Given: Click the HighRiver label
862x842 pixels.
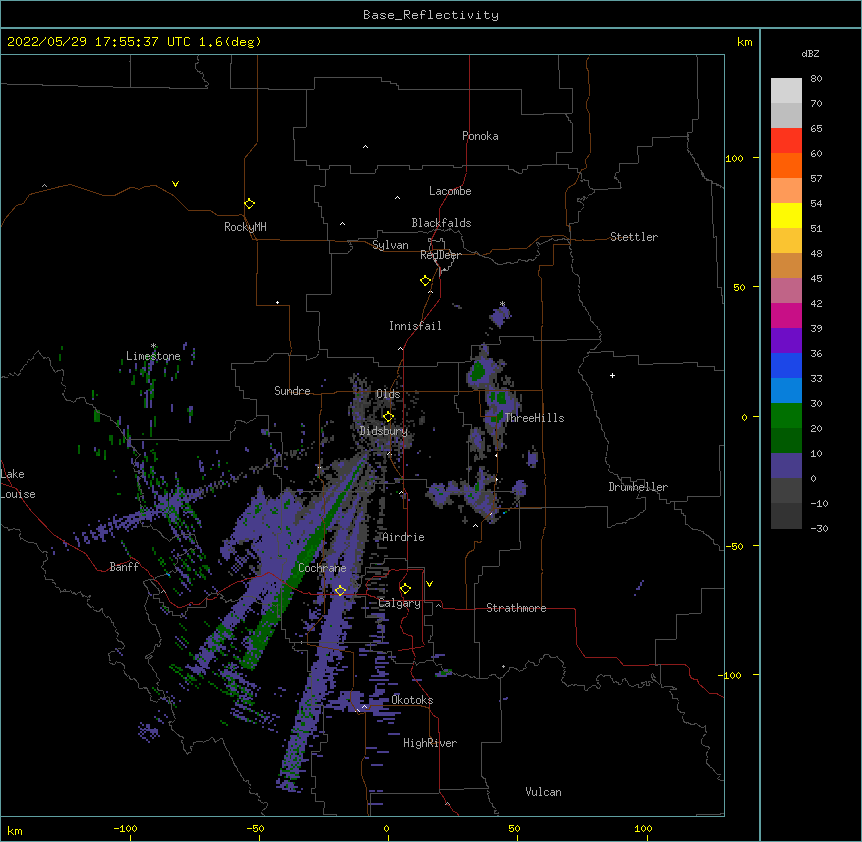Looking at the screenshot, I should point(430,743).
